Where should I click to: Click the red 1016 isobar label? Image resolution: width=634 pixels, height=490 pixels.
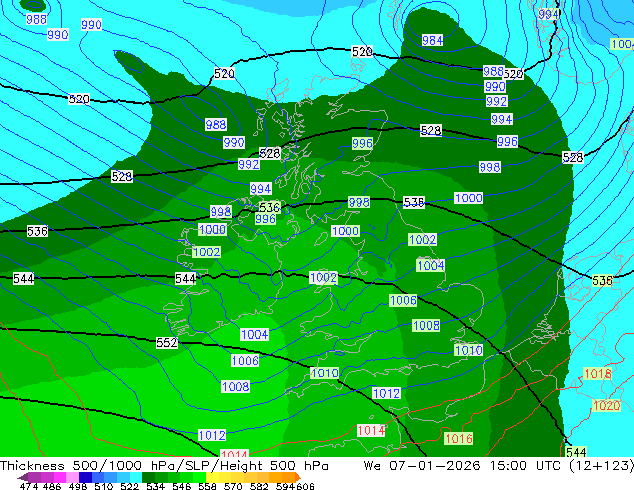click(459, 438)
